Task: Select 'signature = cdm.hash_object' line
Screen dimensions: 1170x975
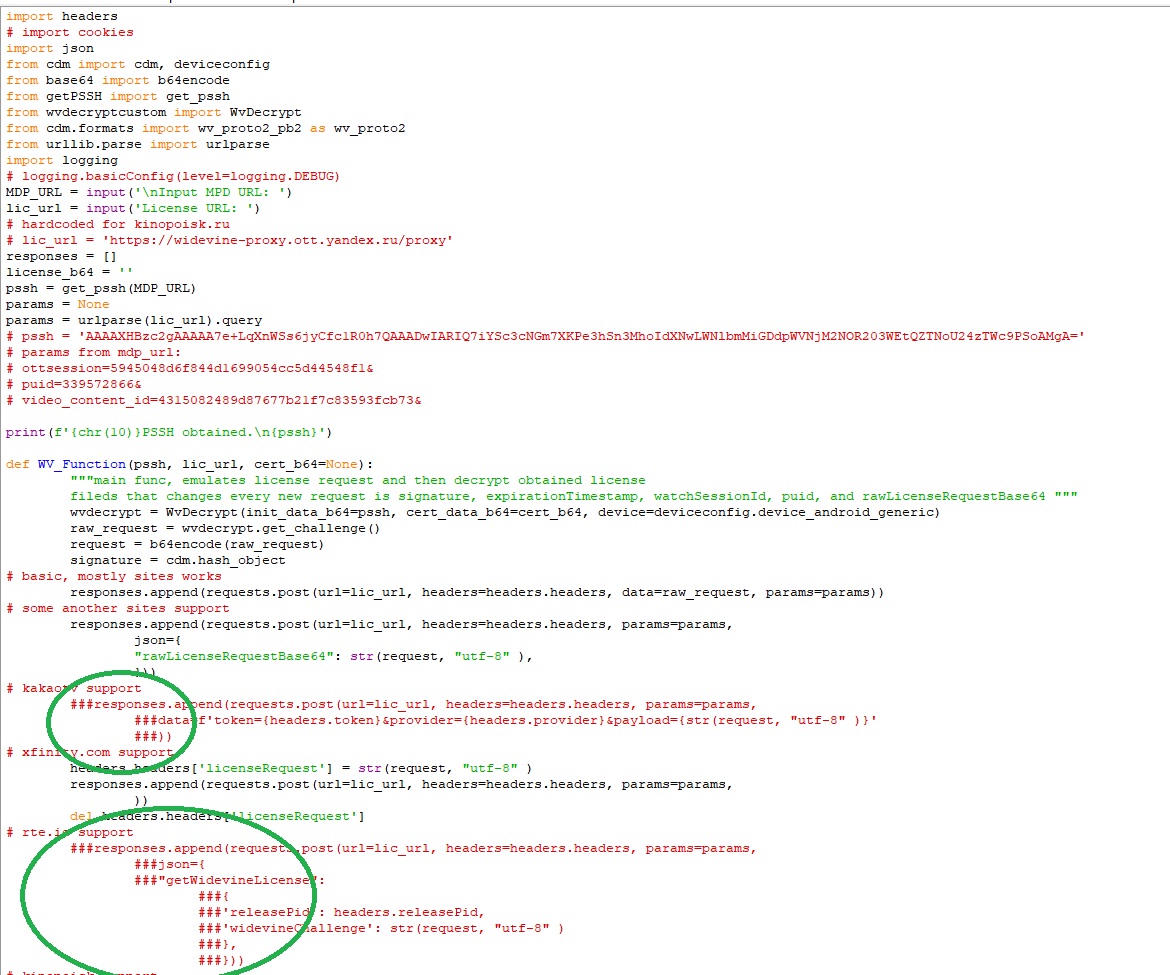Action: 178,562
